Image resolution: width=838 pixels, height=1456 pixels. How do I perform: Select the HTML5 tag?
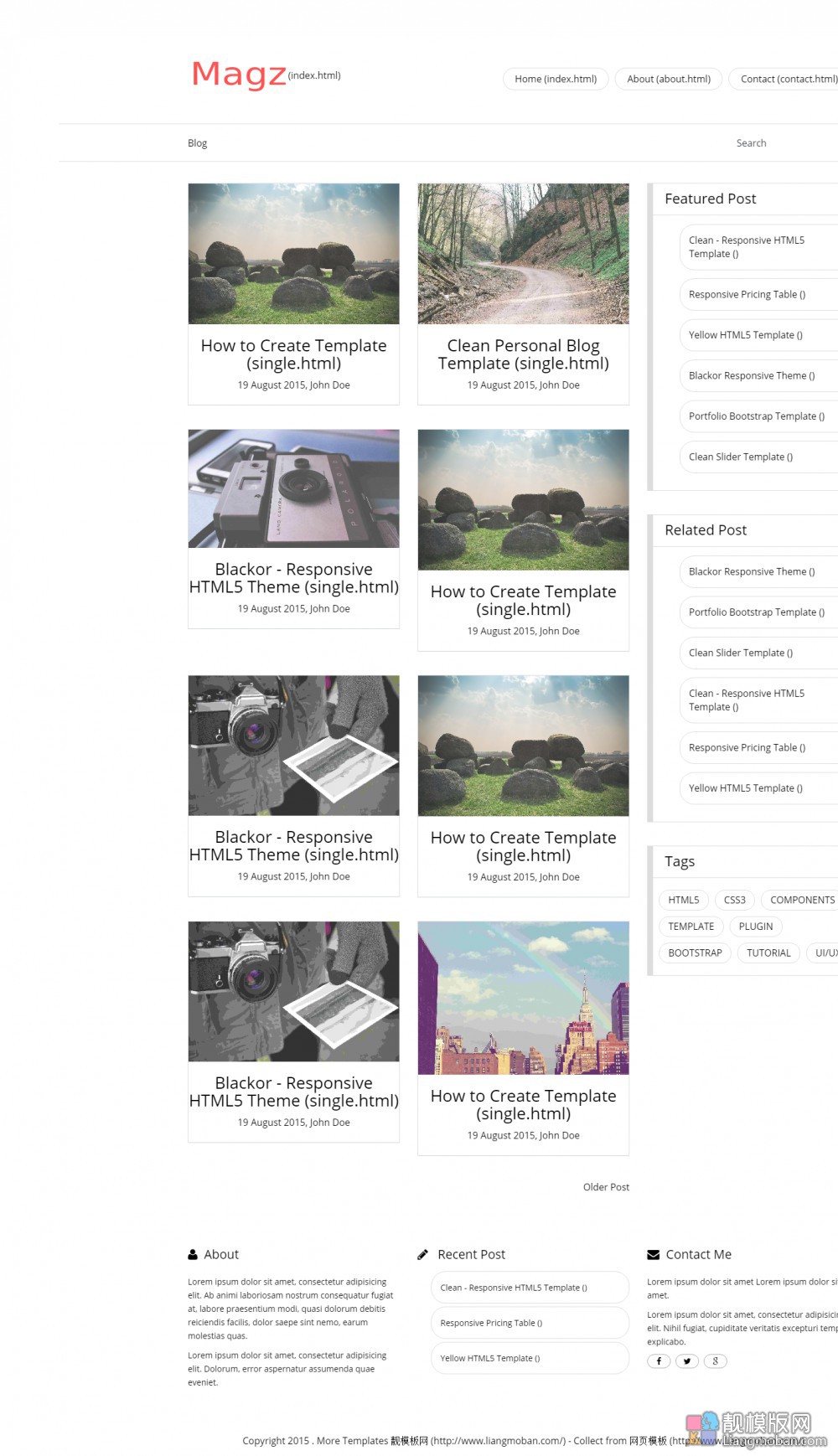click(x=684, y=900)
